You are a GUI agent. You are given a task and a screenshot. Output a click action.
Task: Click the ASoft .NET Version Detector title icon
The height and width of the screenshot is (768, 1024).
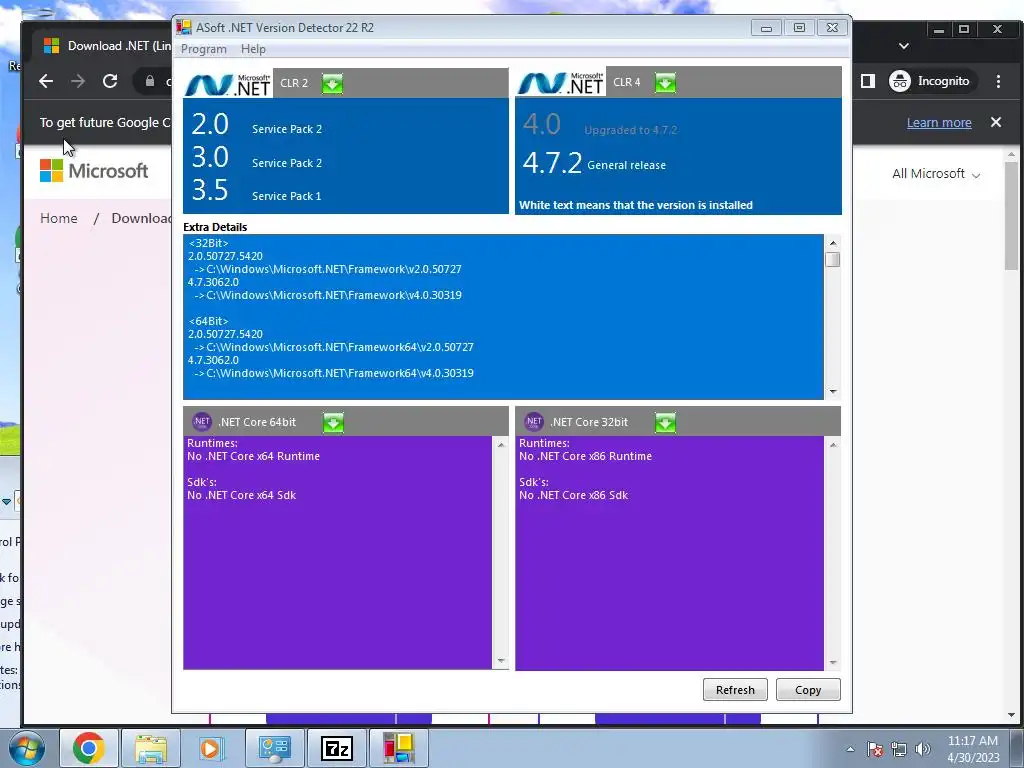pos(184,27)
